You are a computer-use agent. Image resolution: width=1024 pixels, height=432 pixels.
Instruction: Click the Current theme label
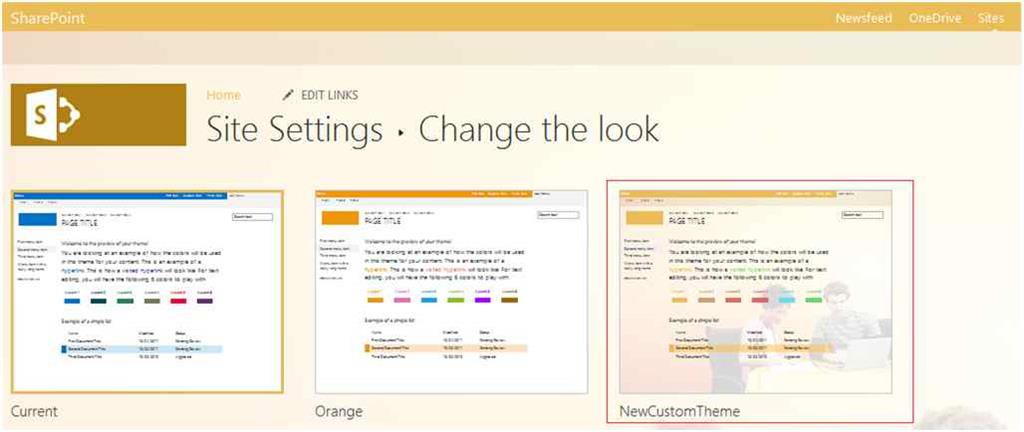[34, 411]
